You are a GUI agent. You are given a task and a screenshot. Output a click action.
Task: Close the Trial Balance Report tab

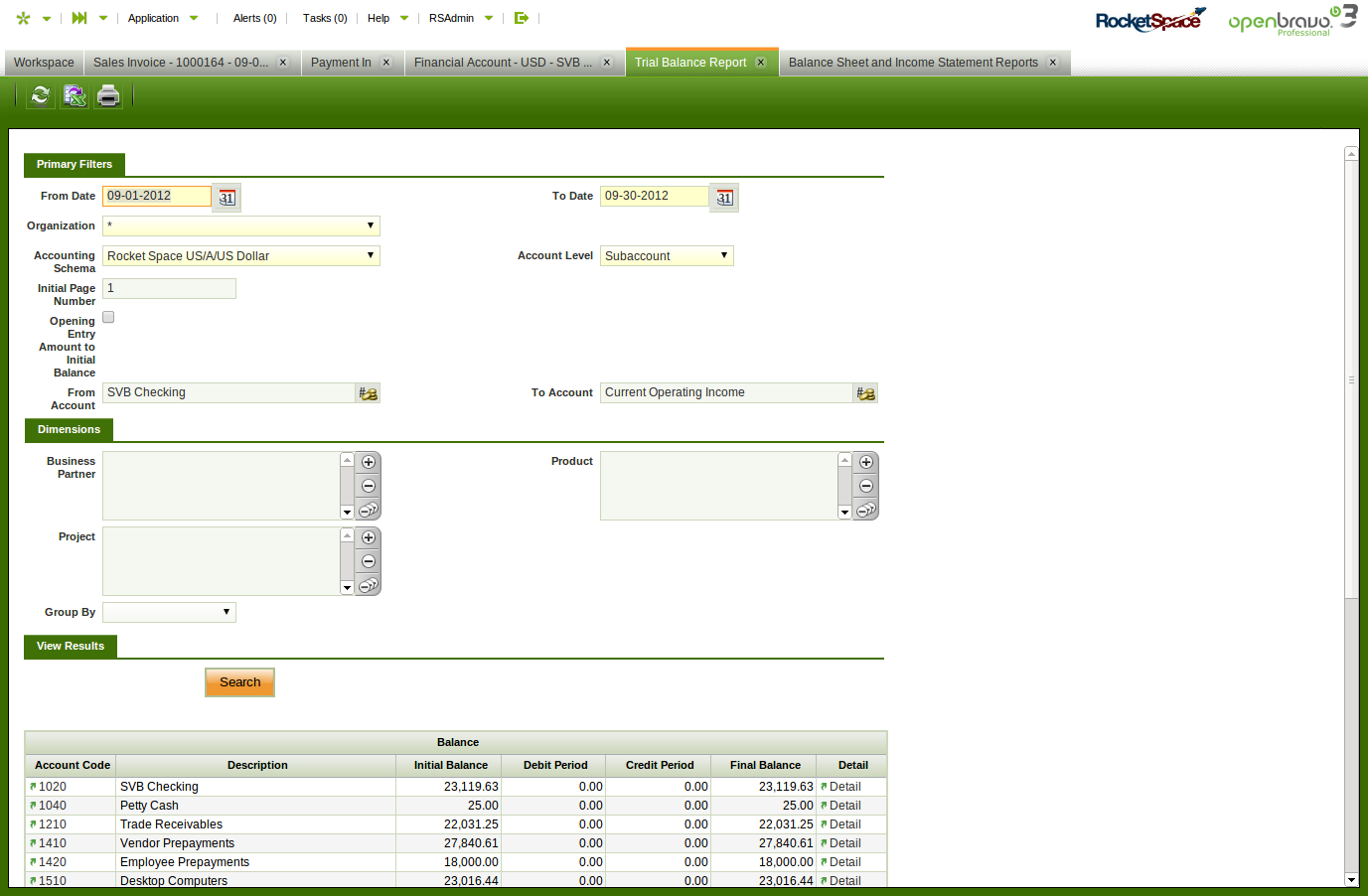click(761, 63)
